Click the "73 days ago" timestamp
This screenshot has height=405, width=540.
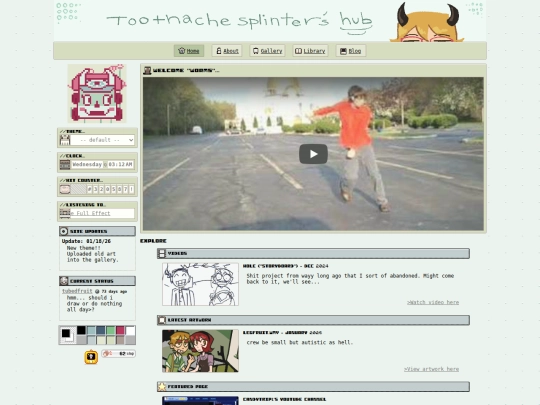(114, 291)
